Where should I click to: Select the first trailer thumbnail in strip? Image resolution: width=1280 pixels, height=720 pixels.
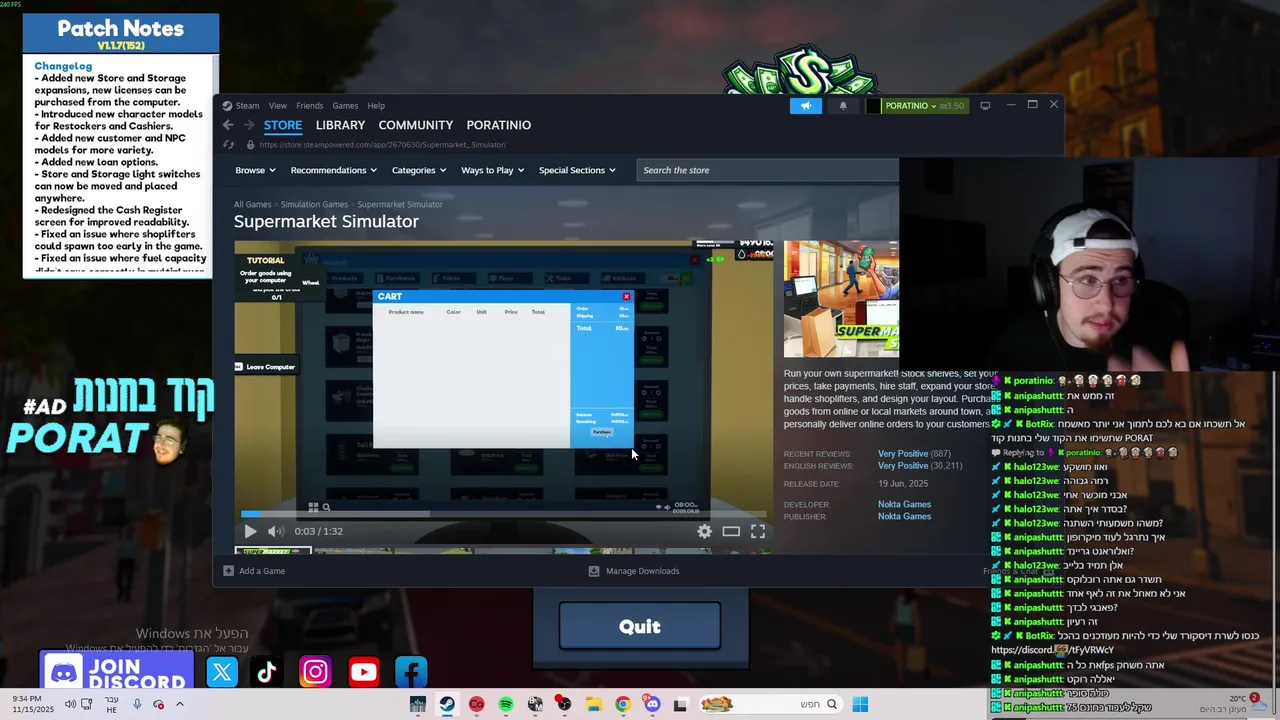tap(273, 550)
